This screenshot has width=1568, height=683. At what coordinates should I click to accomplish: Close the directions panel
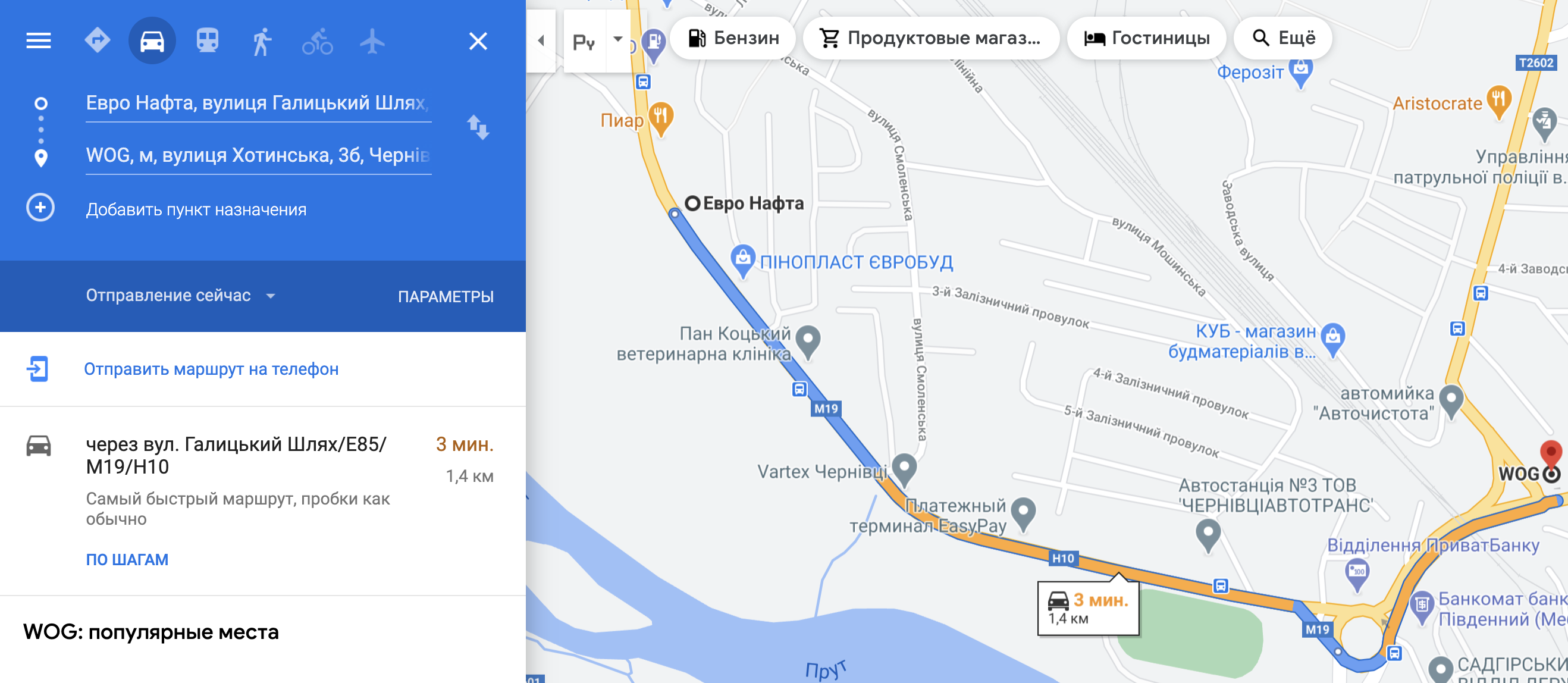[478, 41]
